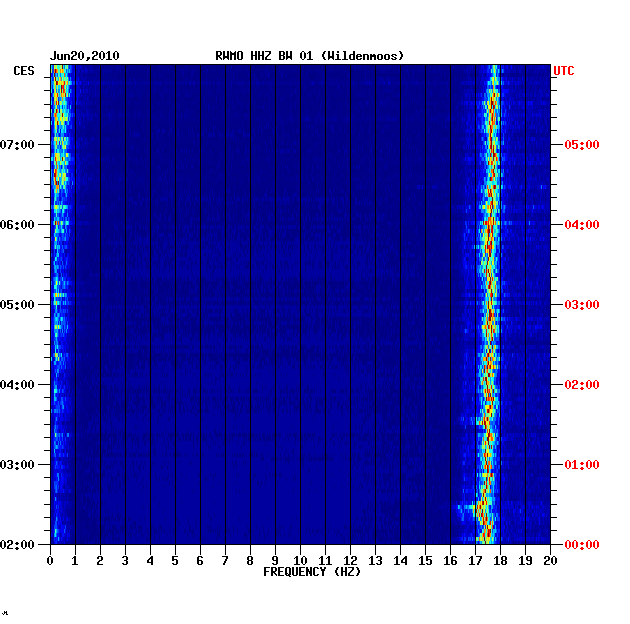The height and width of the screenshot is (624, 630).
Task: Click the black 05:00 CES time label
Action: (17, 305)
